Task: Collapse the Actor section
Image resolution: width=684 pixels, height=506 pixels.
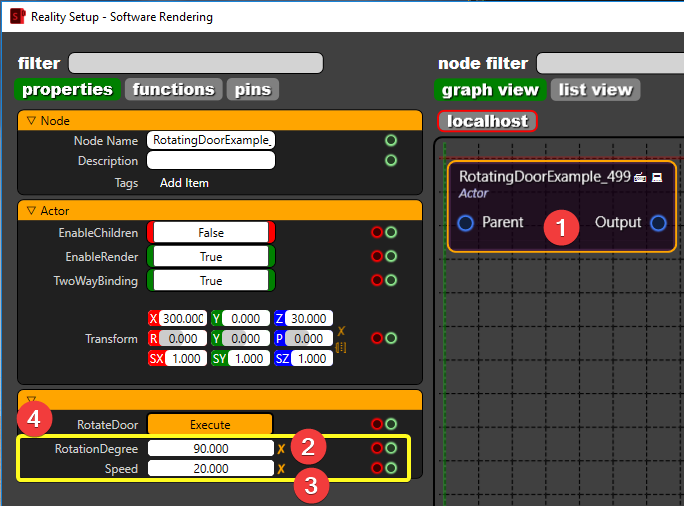Action: (x=31, y=211)
